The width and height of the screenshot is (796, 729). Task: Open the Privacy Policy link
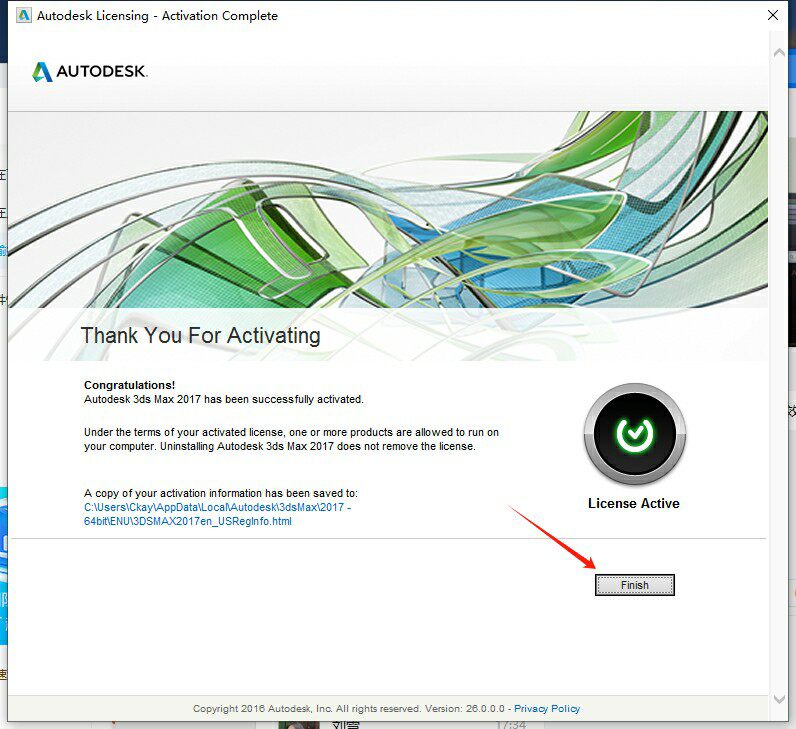click(547, 708)
